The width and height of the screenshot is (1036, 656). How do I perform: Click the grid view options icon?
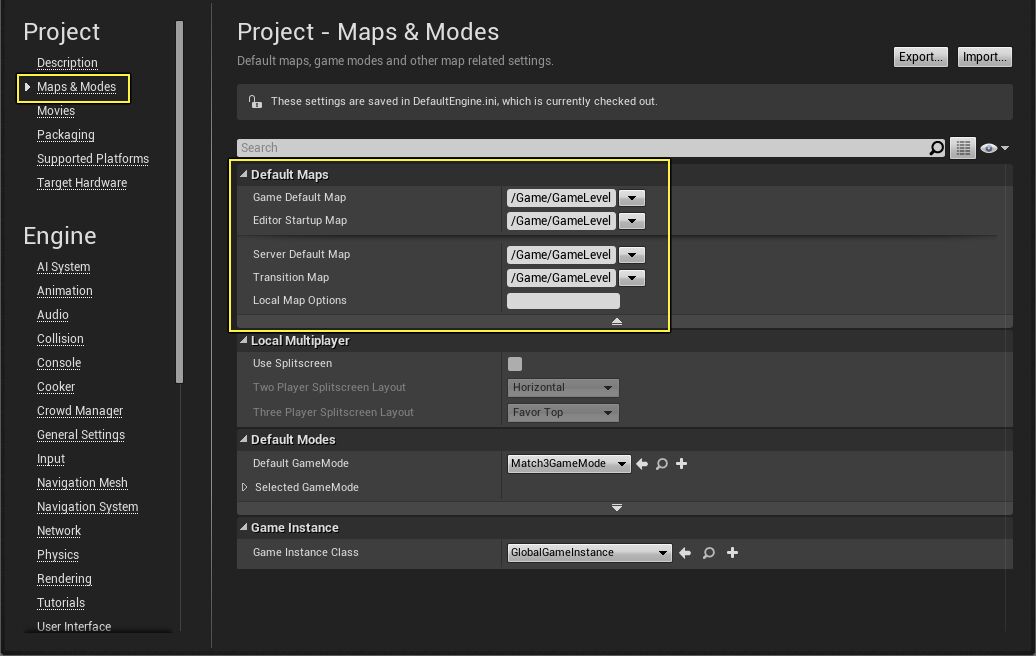point(962,148)
